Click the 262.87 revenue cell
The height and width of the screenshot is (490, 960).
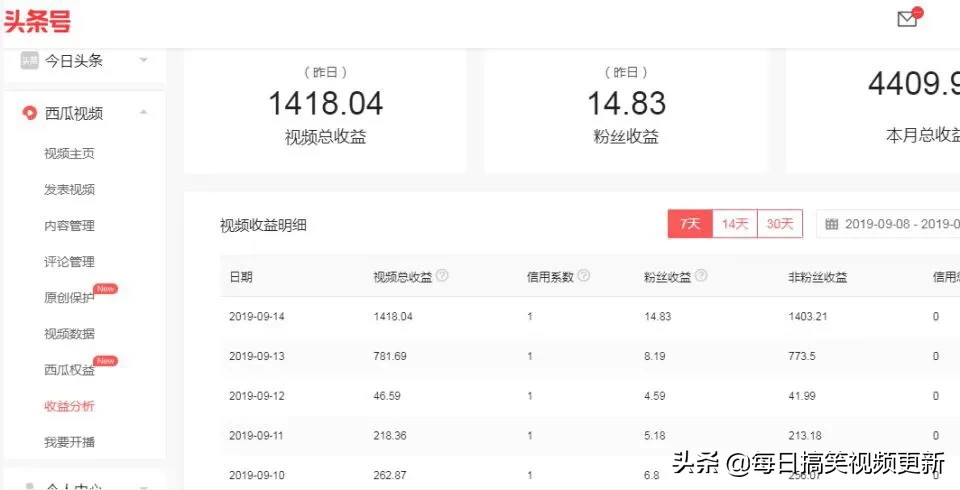coord(390,475)
